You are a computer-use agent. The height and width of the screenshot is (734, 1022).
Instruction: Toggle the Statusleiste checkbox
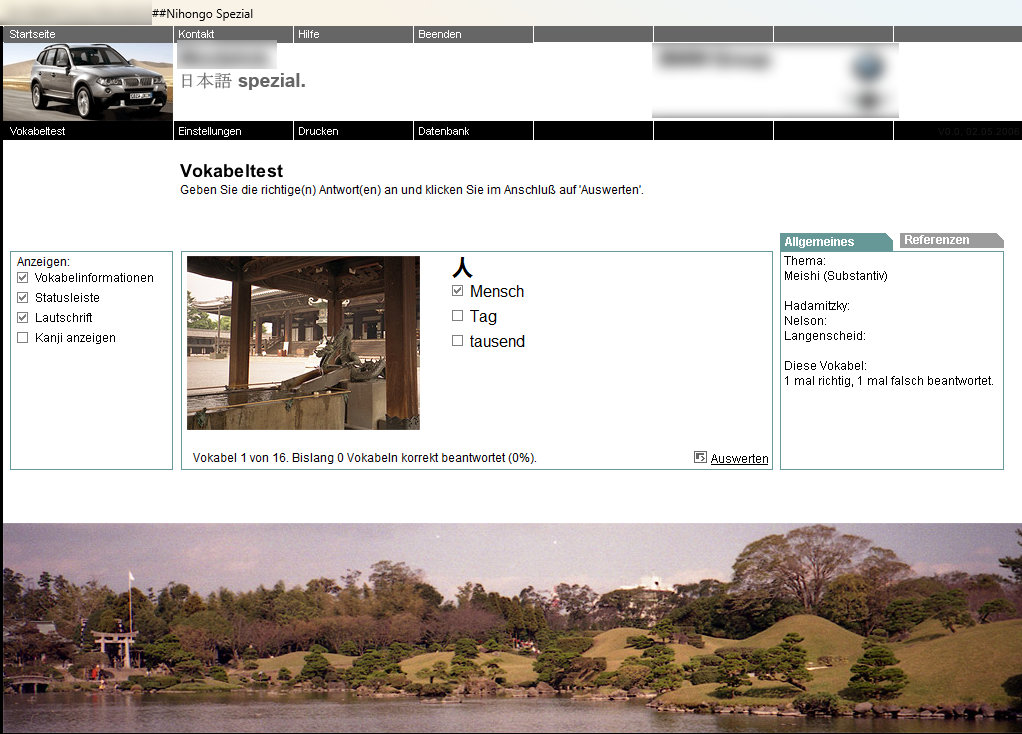[23, 298]
